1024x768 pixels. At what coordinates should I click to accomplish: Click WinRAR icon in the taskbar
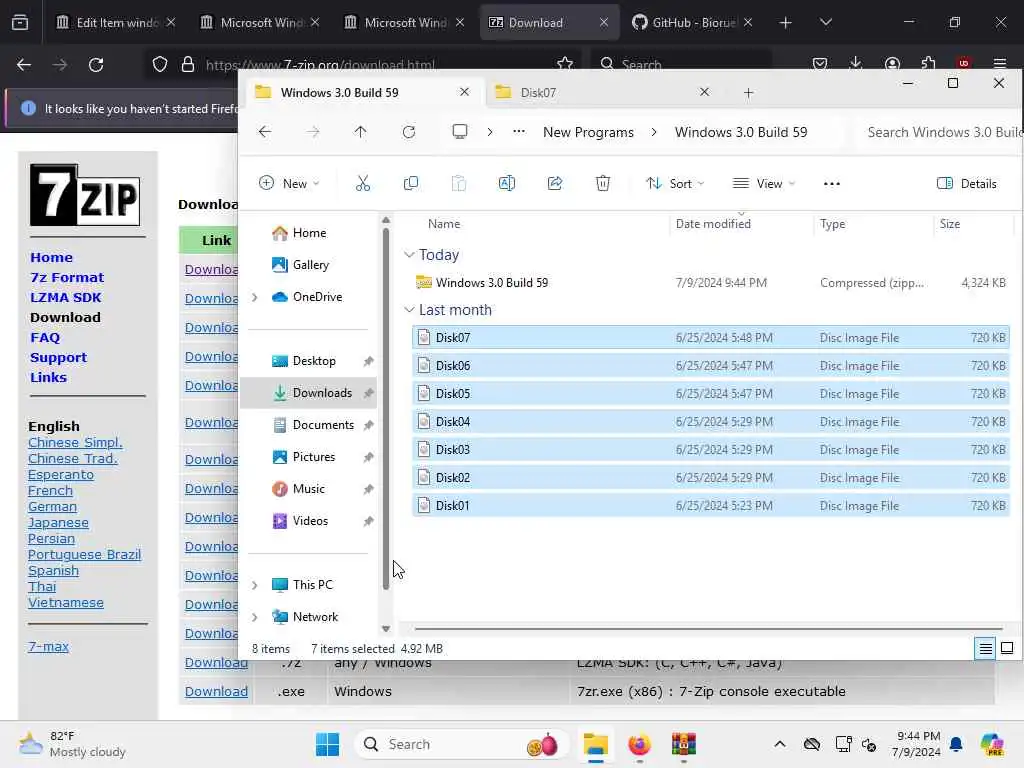(x=683, y=744)
